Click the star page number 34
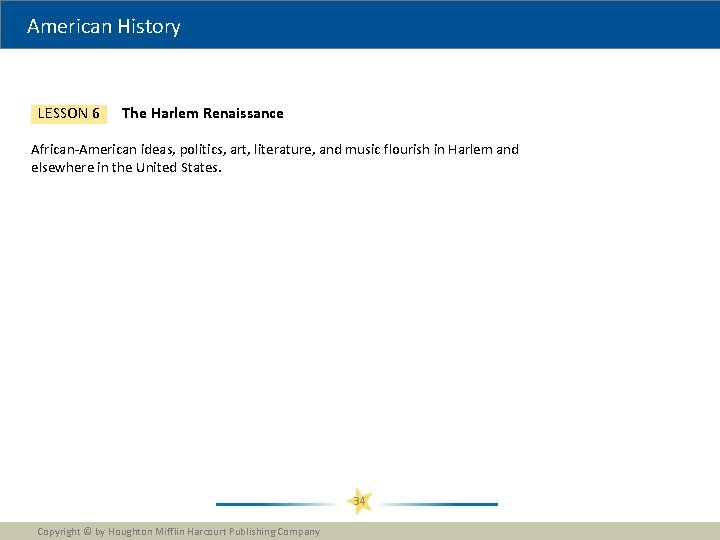 359,501
